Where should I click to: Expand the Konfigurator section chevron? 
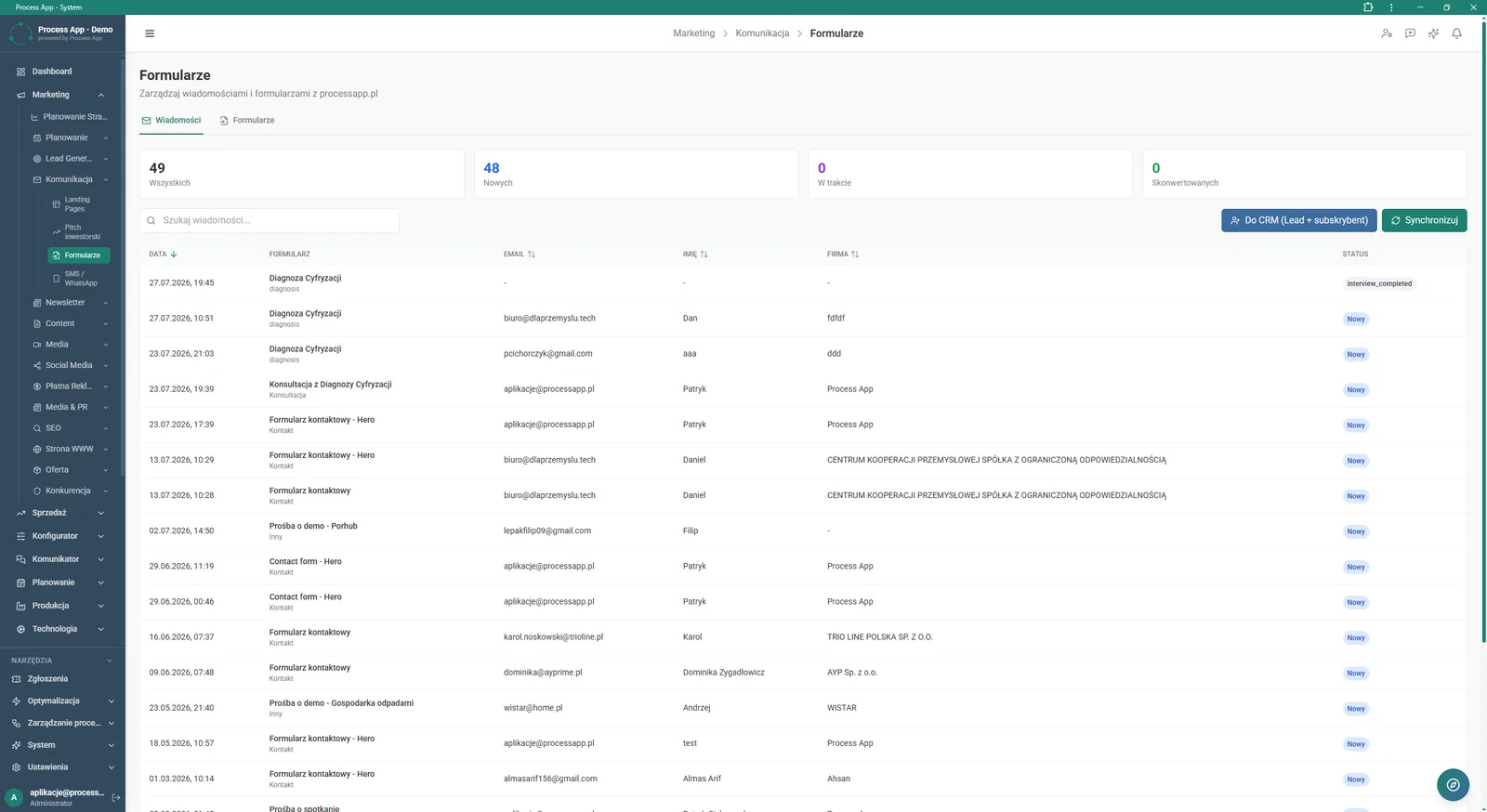tap(100, 536)
